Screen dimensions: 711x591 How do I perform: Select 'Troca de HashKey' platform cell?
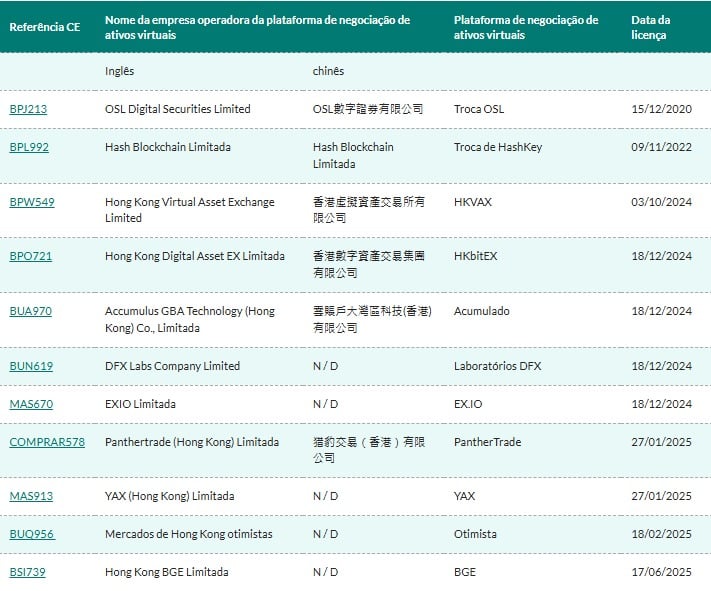click(498, 147)
